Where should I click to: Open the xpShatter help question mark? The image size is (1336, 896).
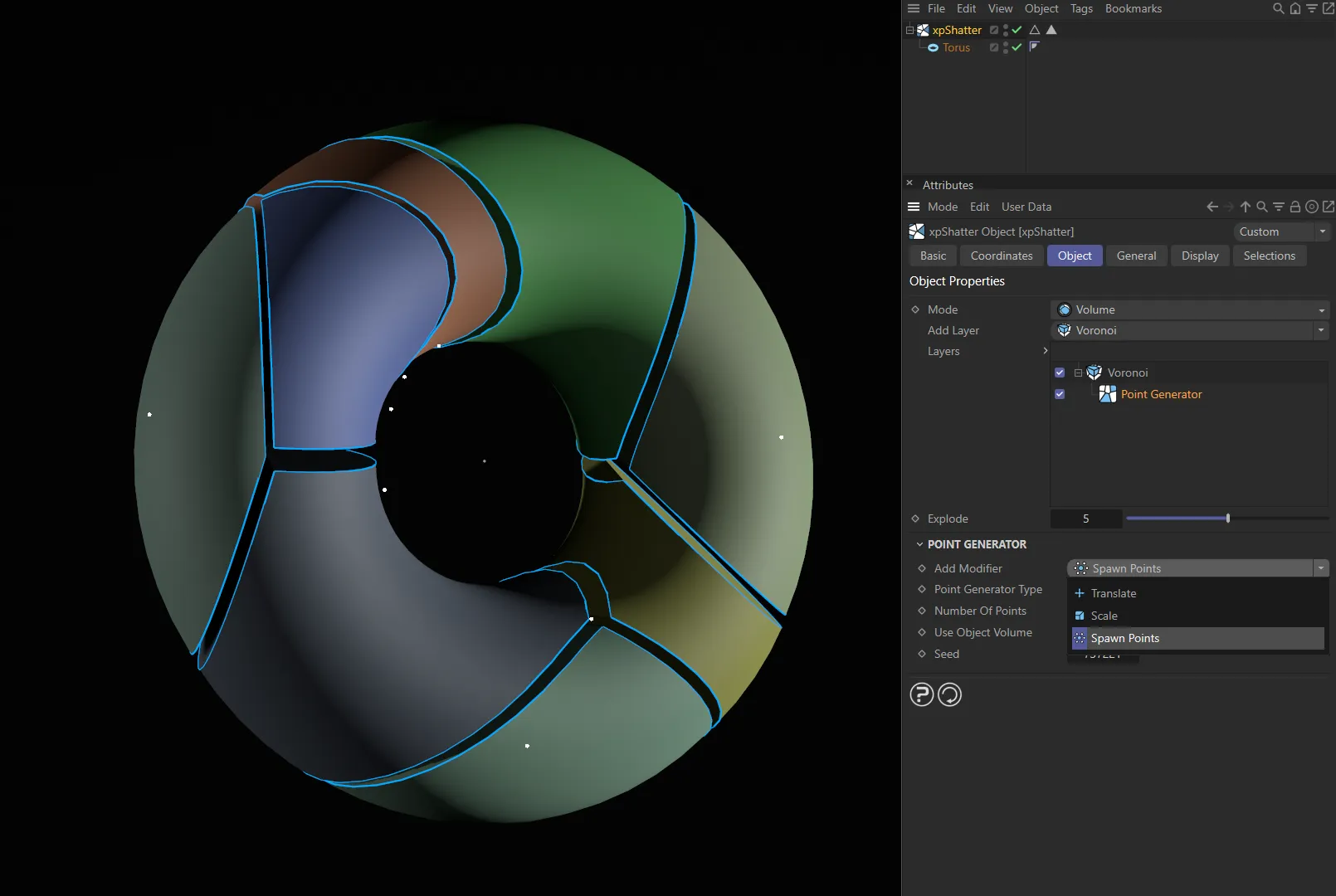(x=921, y=694)
